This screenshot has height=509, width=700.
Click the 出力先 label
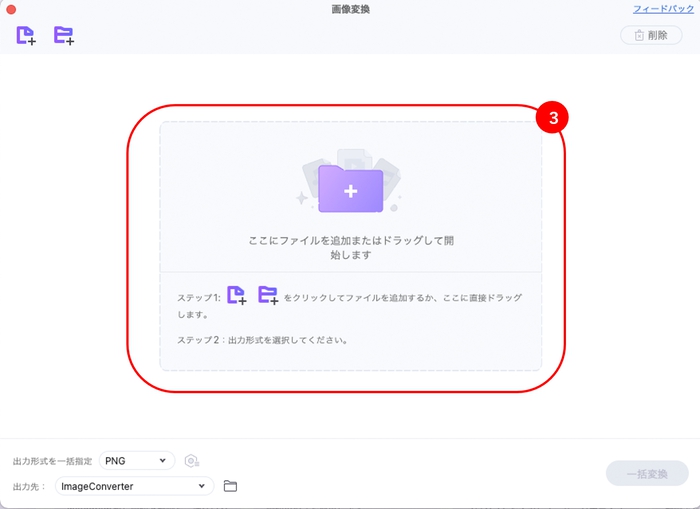tap(29, 487)
